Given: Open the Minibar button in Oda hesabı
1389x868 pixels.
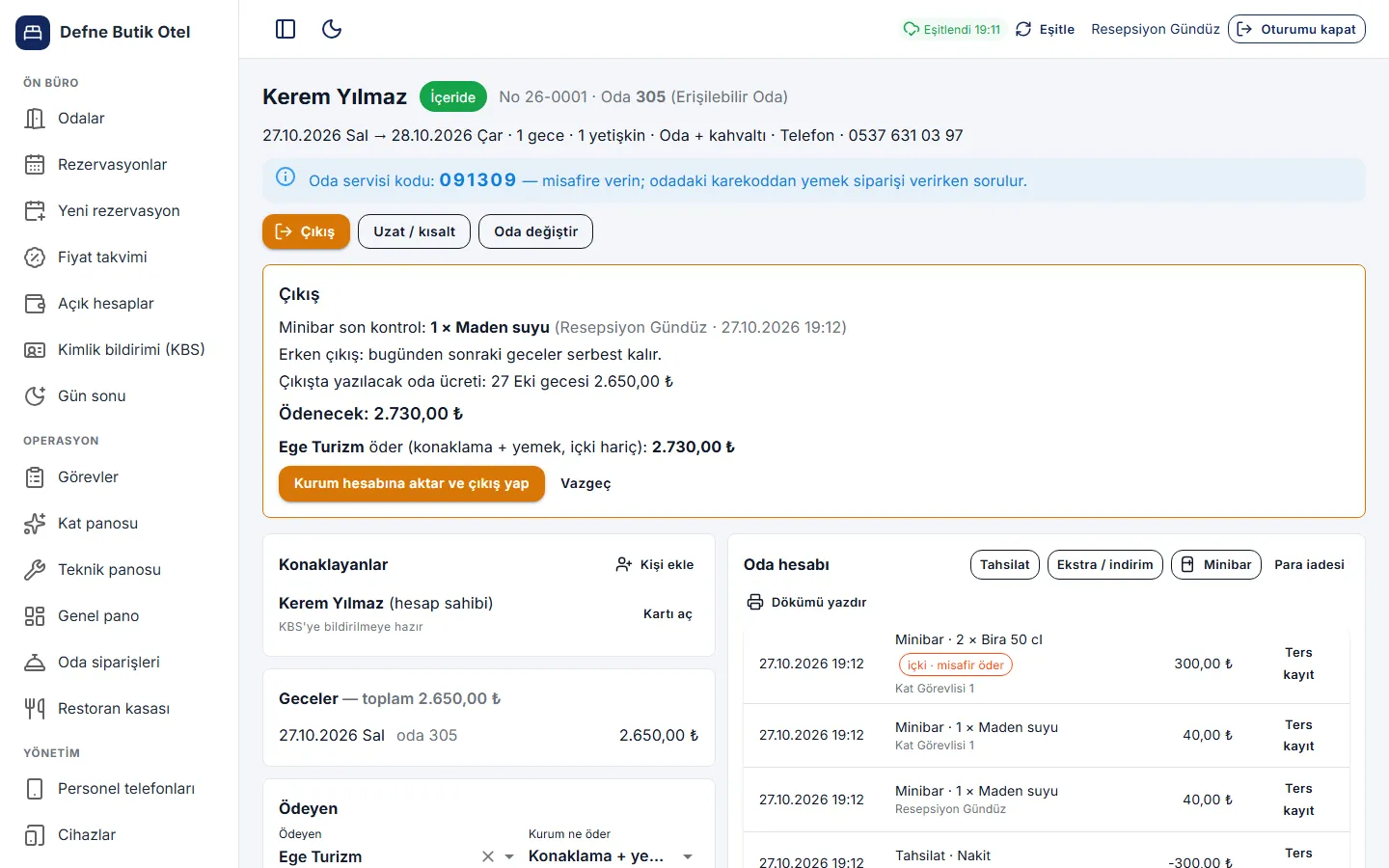Looking at the screenshot, I should [x=1216, y=564].
